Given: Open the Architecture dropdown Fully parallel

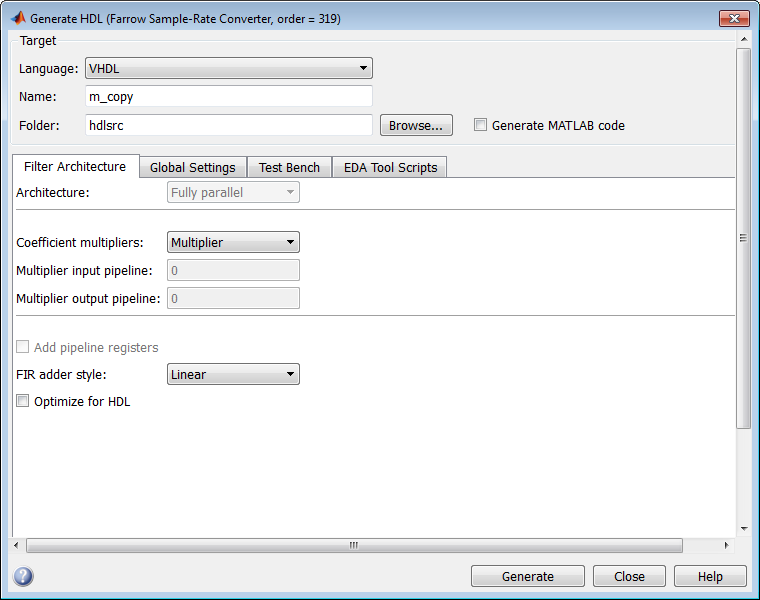Looking at the screenshot, I should [x=233, y=192].
